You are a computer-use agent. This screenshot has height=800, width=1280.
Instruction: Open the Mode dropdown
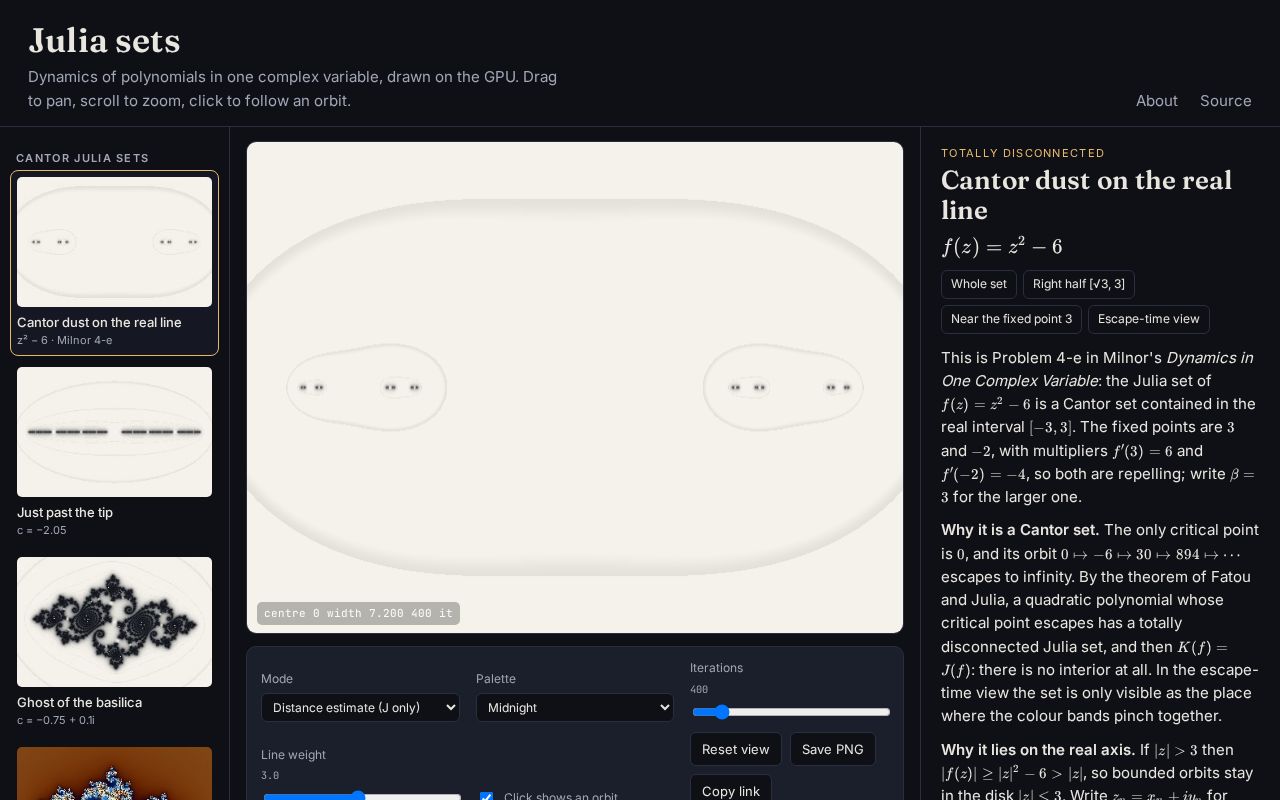[x=360, y=707]
